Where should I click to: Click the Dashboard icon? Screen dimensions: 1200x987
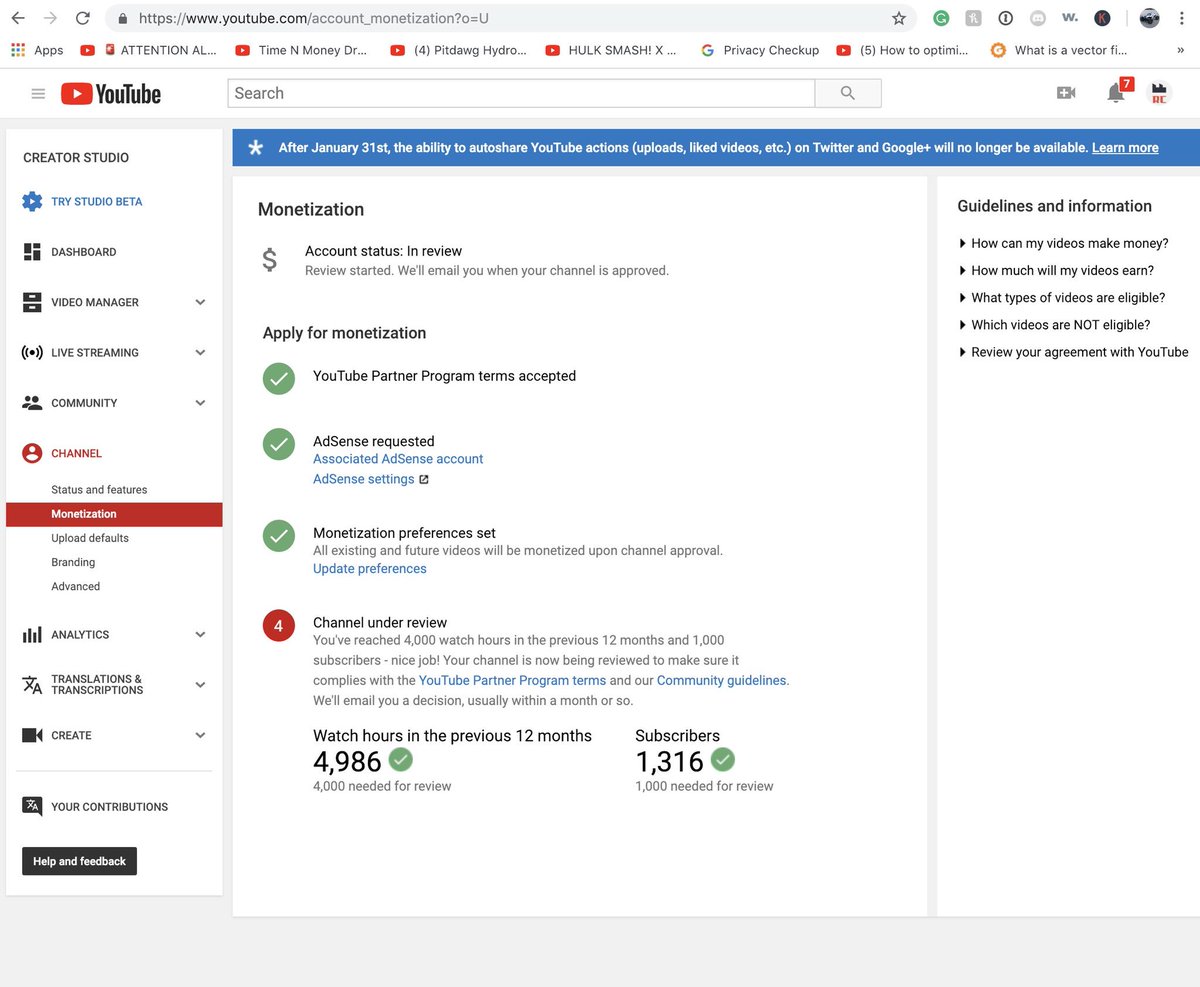32,252
